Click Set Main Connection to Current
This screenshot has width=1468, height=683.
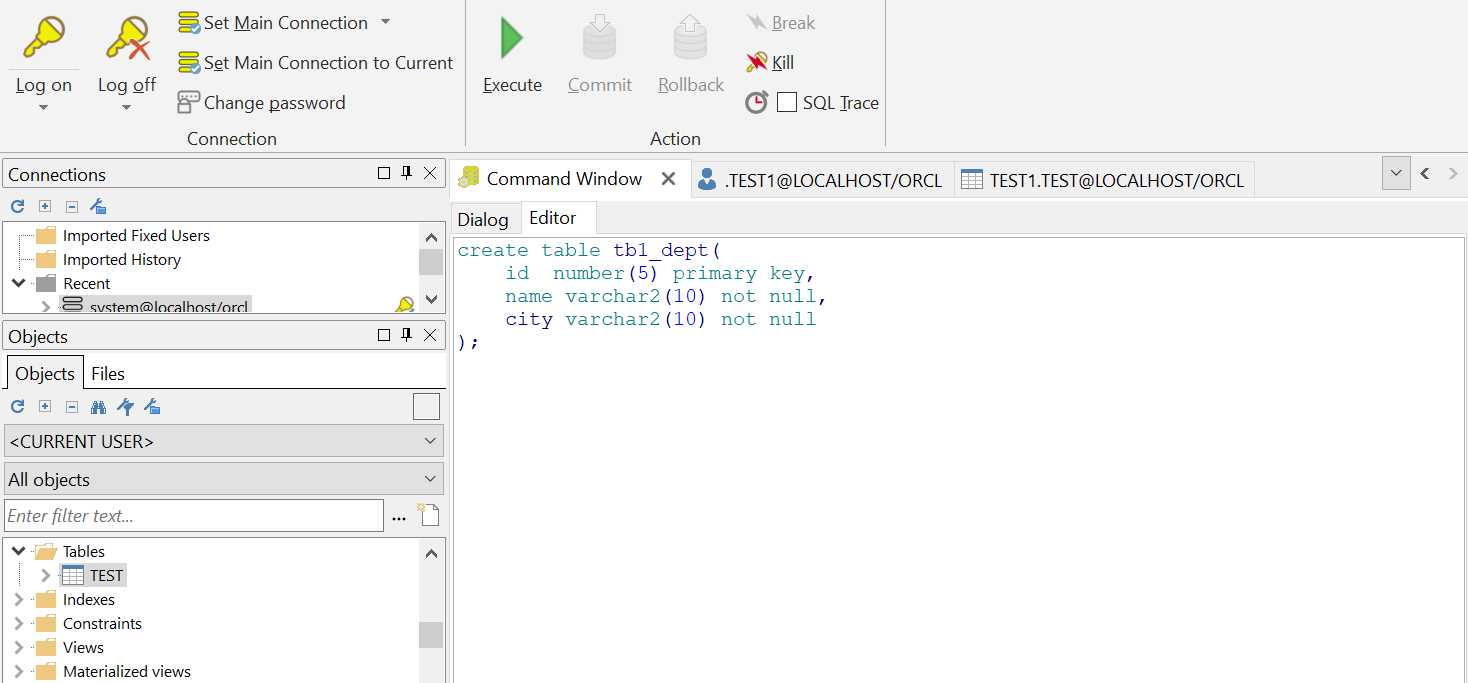pyautogui.click(x=316, y=62)
